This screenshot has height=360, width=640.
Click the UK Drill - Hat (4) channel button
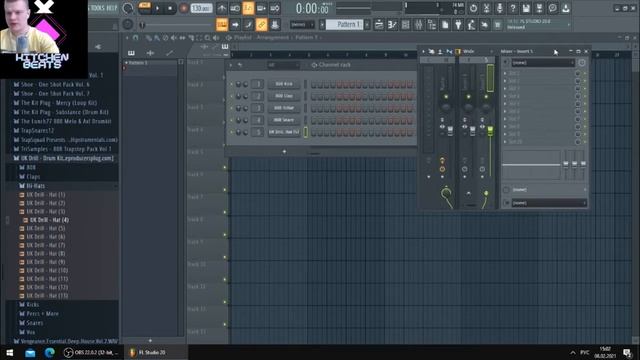coord(284,132)
